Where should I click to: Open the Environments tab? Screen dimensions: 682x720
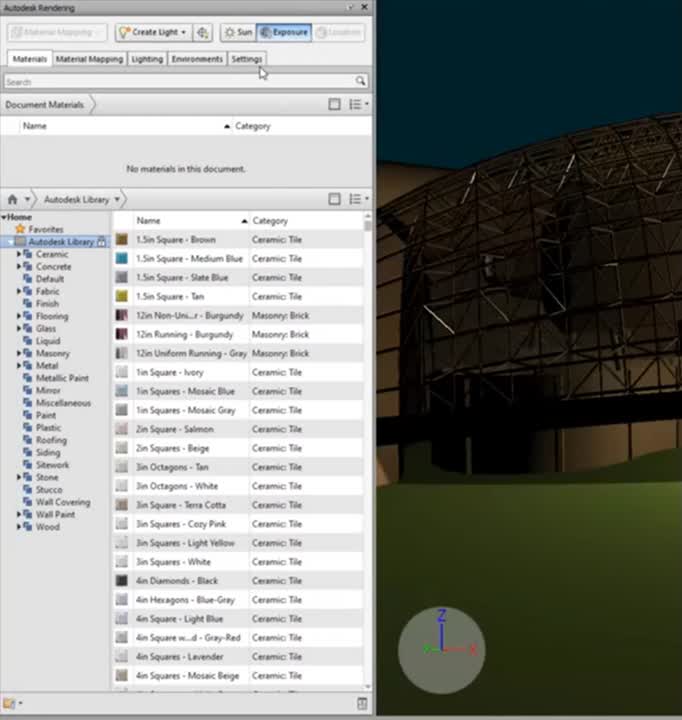pyautogui.click(x=197, y=59)
